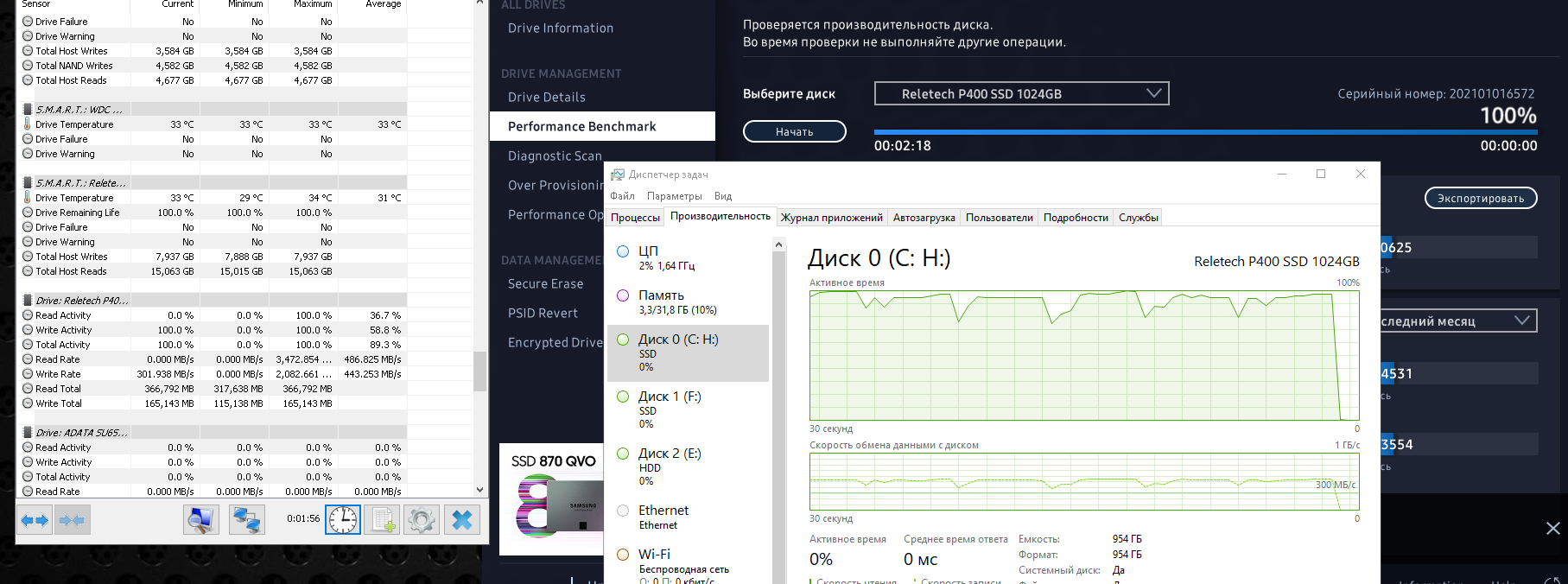
Task: Click the blue X close-sensors icon
Action: pyautogui.click(x=462, y=520)
